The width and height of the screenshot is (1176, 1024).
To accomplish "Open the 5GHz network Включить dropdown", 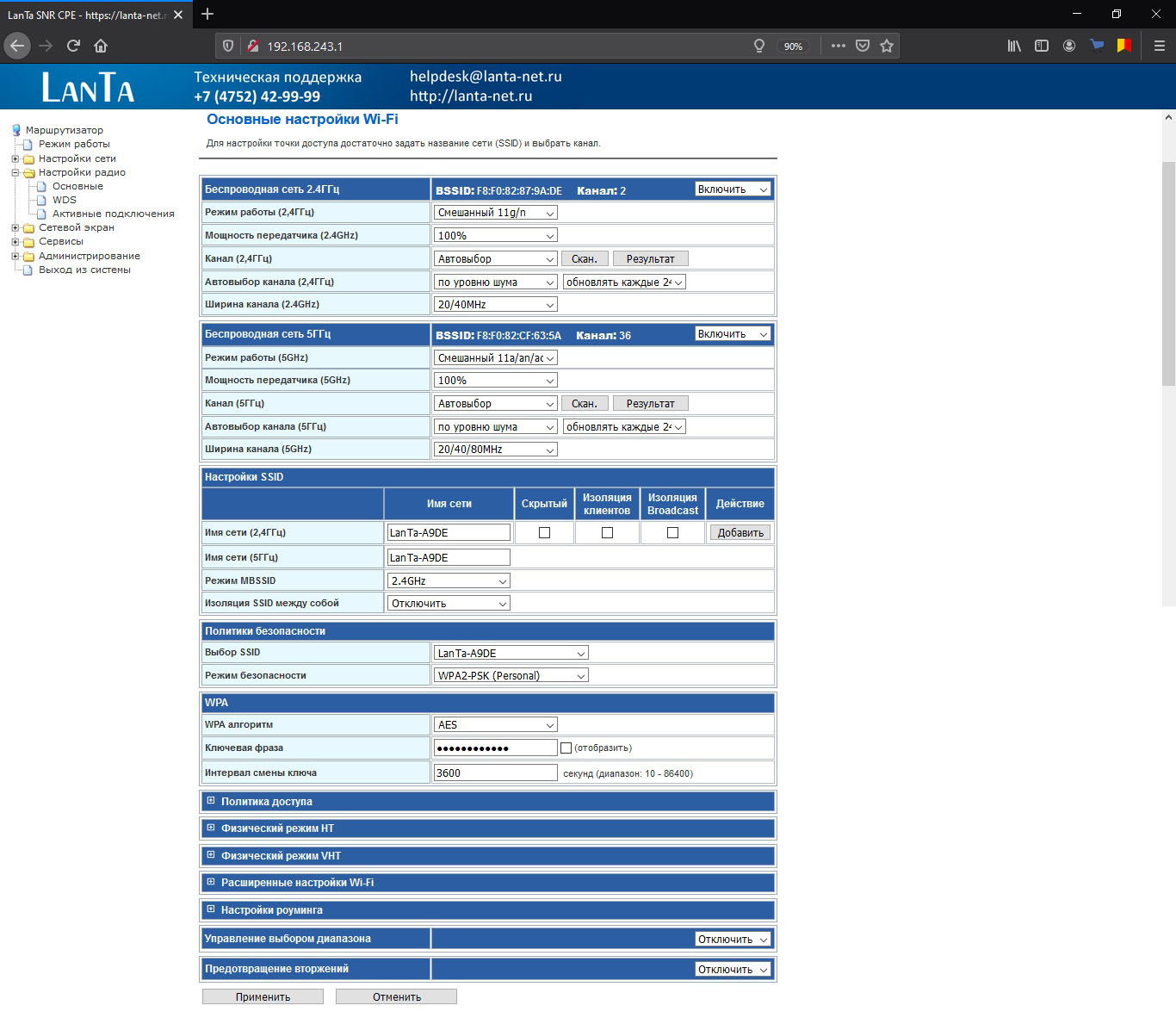I will point(733,334).
